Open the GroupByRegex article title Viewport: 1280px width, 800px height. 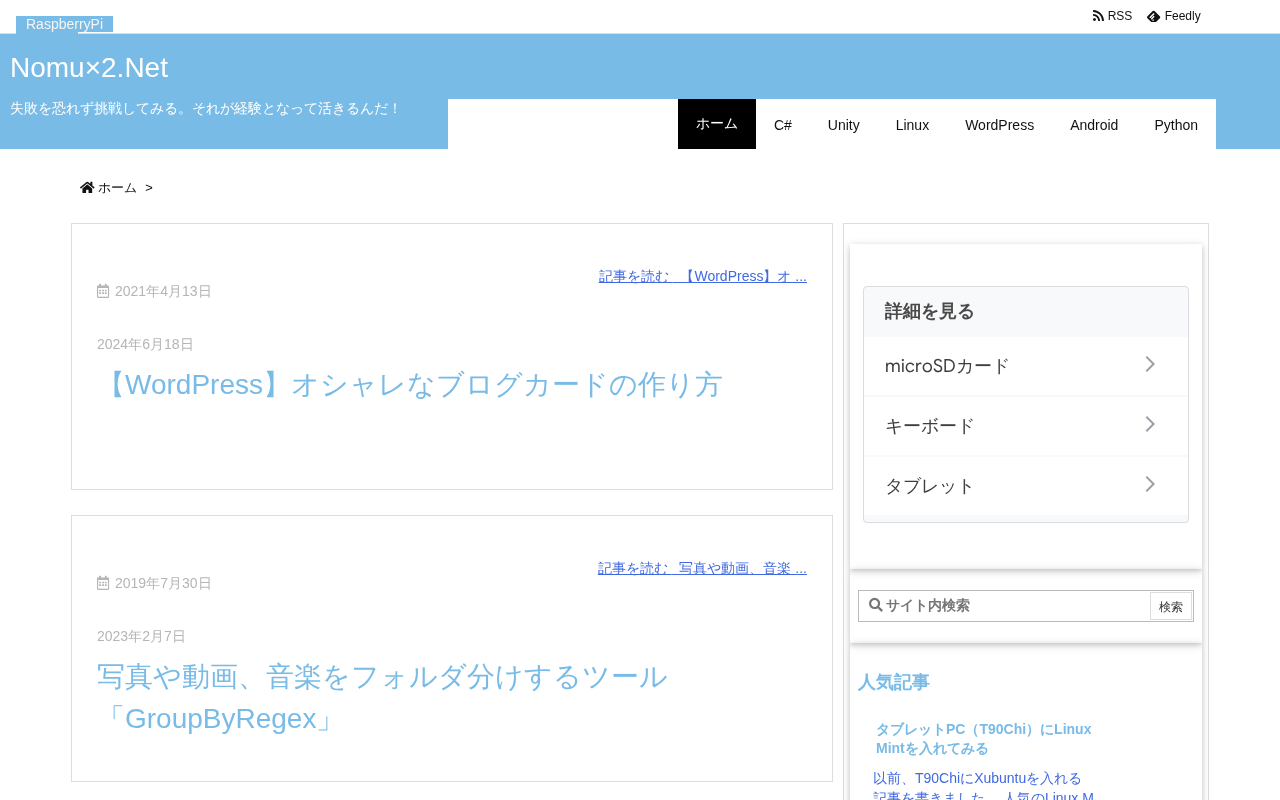pyautogui.click(x=383, y=698)
